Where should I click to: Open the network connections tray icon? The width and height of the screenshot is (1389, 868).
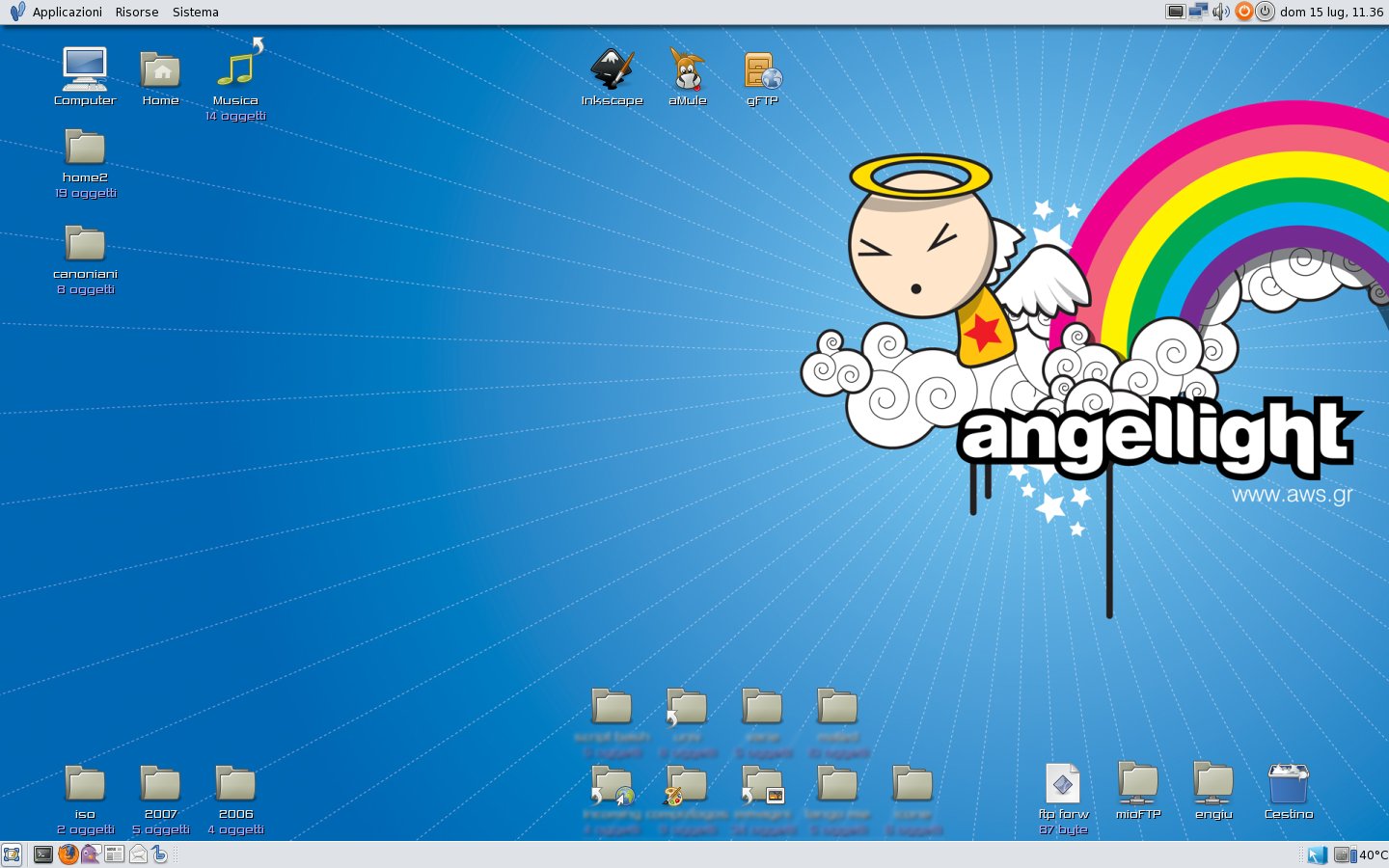pos(1198,12)
